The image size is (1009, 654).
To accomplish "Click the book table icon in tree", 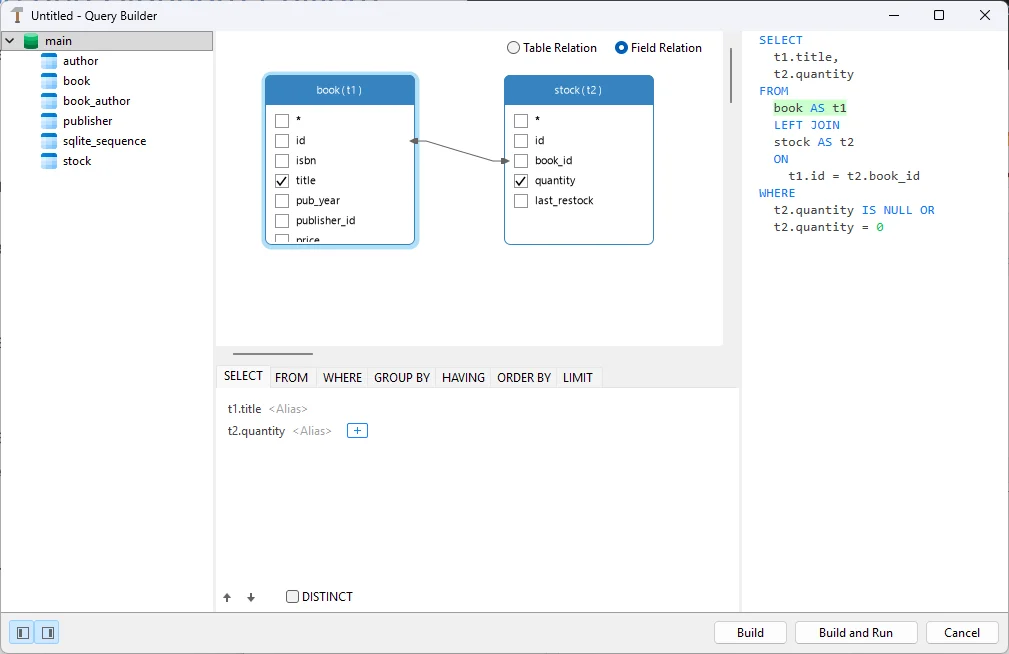I will [49, 81].
